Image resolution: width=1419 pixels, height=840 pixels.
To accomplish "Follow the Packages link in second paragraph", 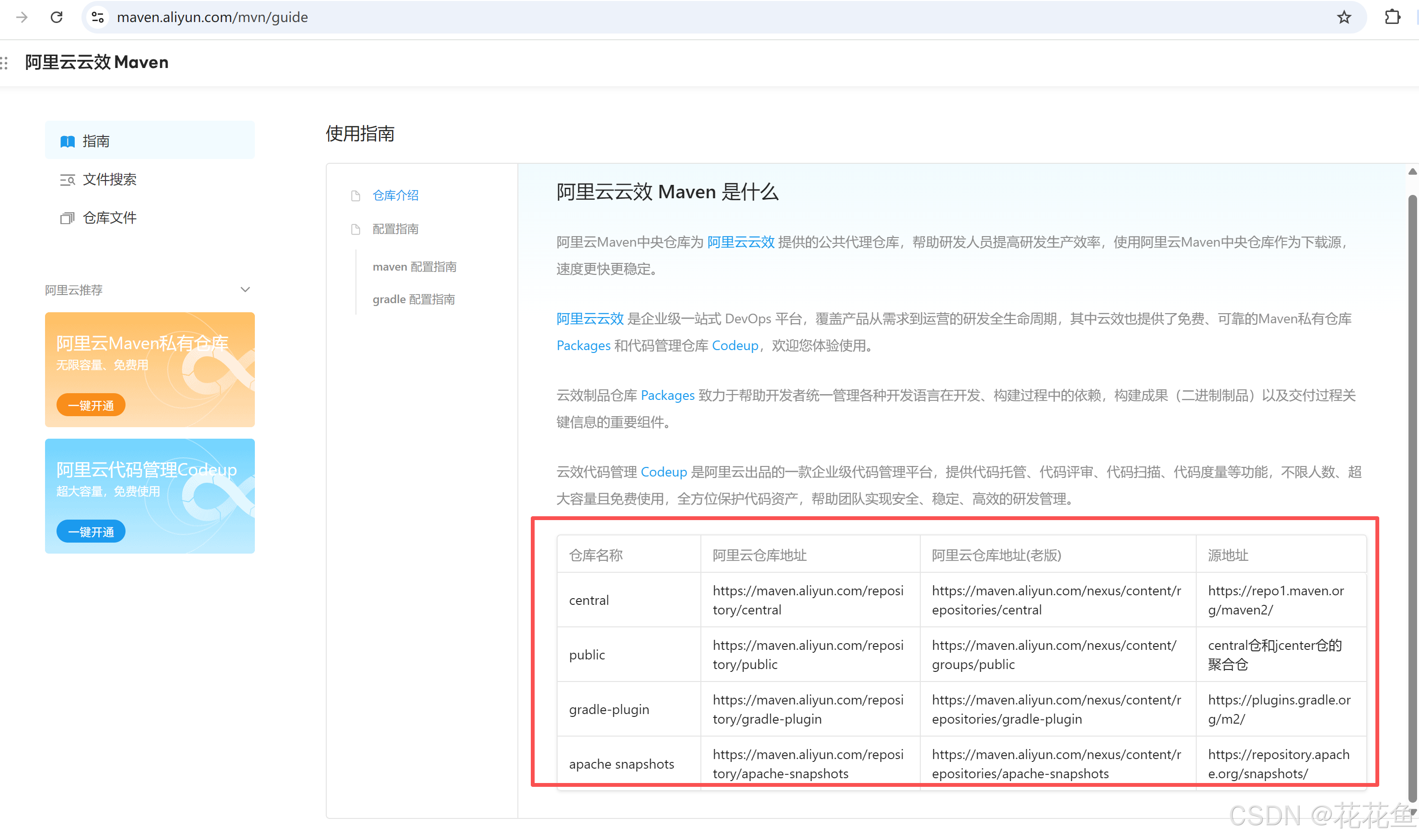I will (x=583, y=346).
